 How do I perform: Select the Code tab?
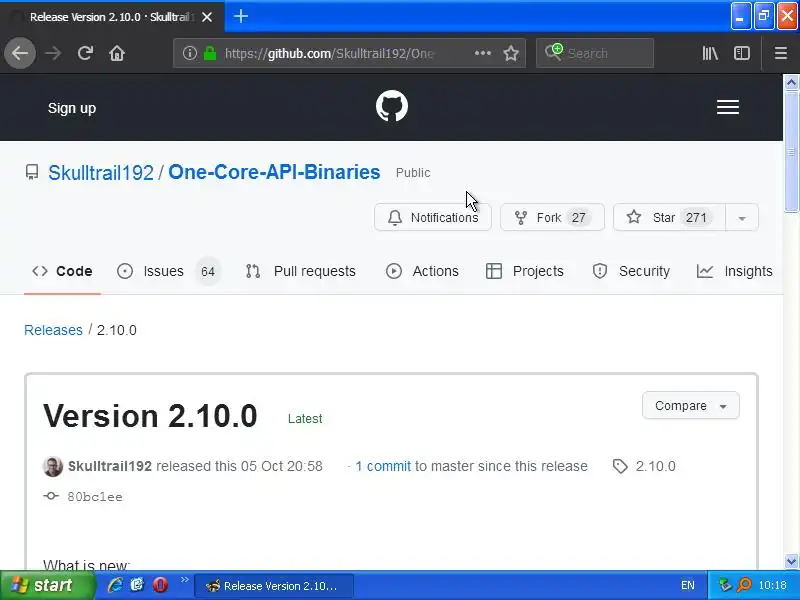point(62,271)
